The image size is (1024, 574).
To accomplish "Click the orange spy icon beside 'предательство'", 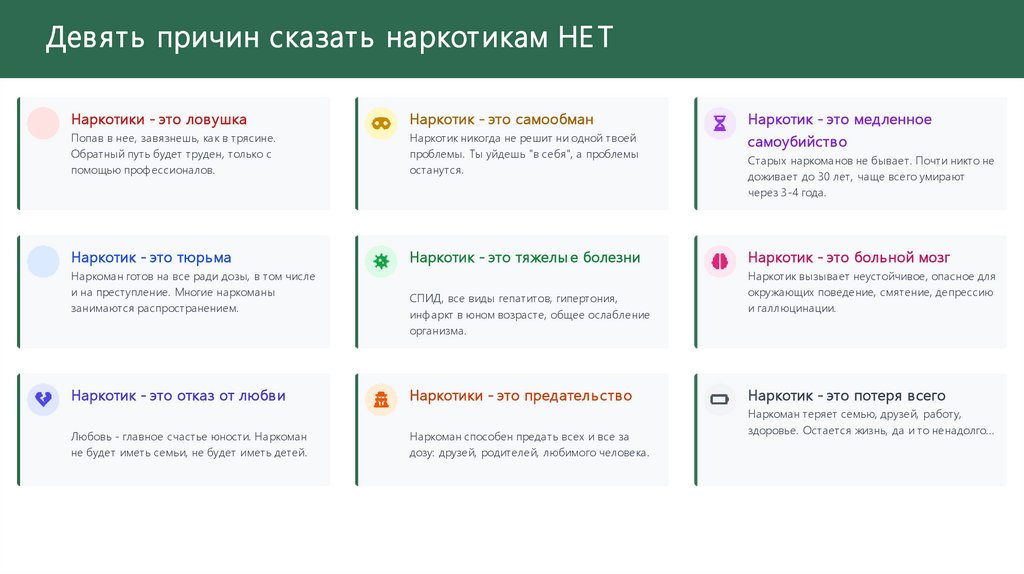I will click(381, 399).
